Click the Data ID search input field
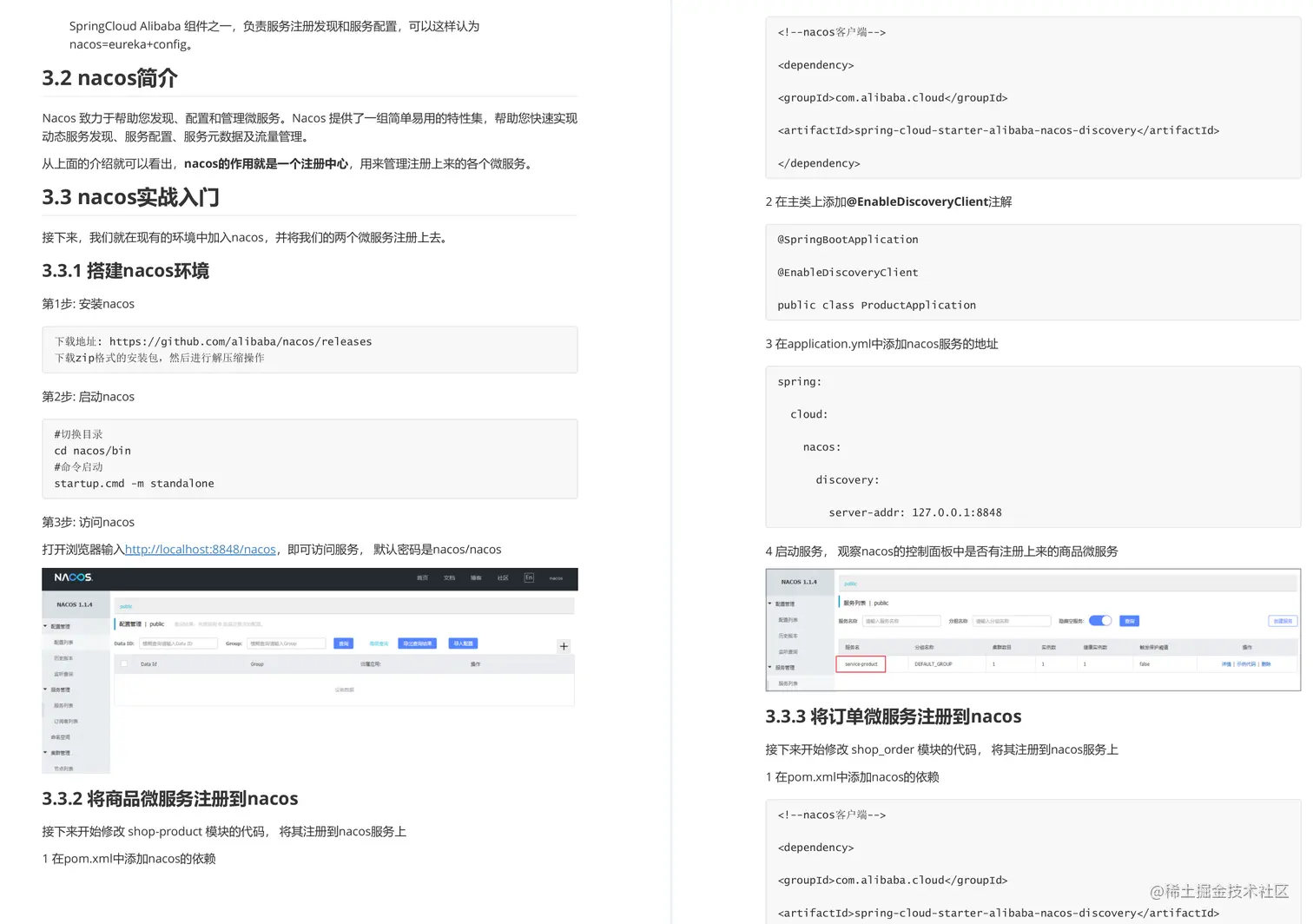Image resolution: width=1313 pixels, height=924 pixels. 178,643
